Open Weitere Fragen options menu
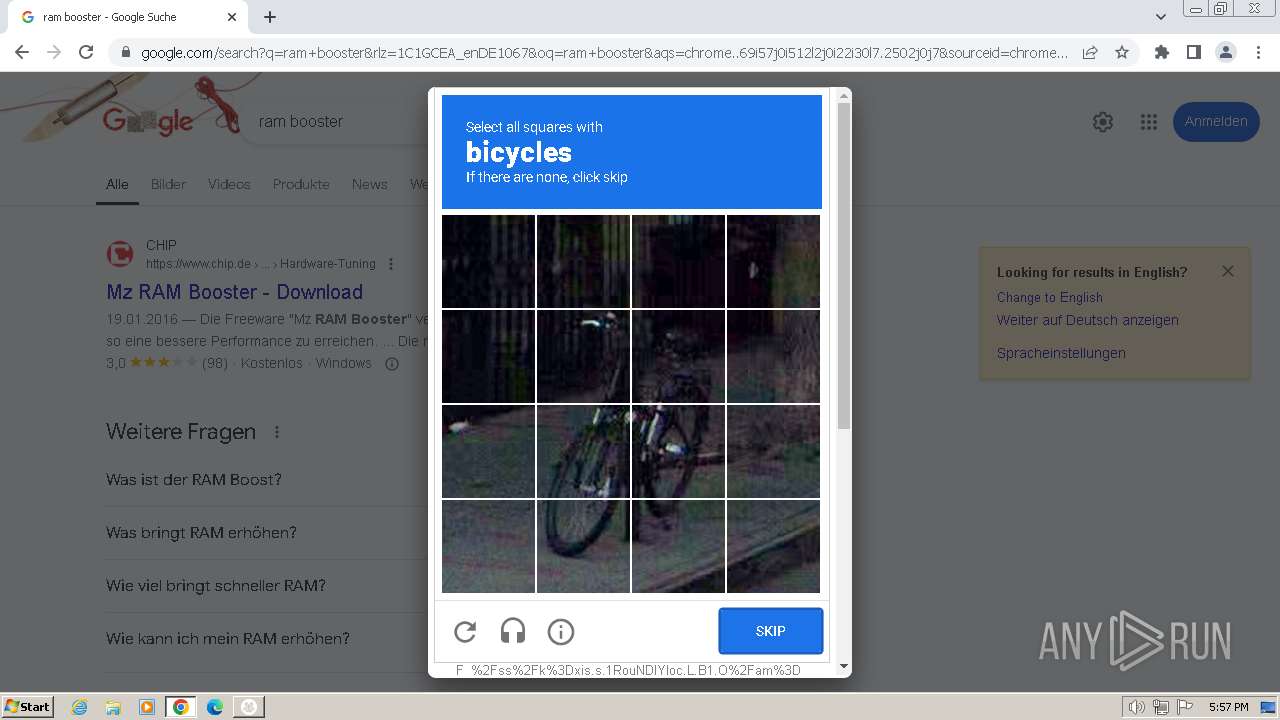This screenshot has width=1280, height=720. point(277,432)
